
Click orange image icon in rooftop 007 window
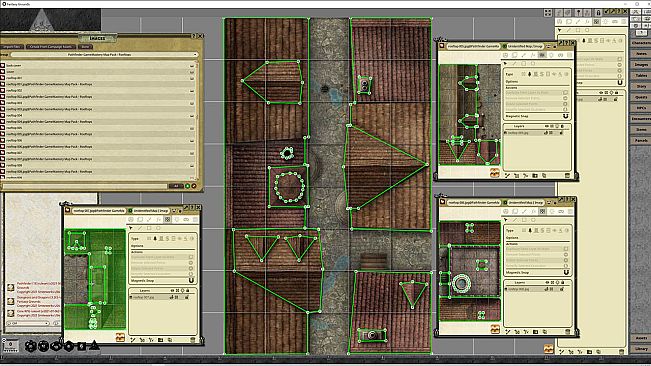coord(120,337)
